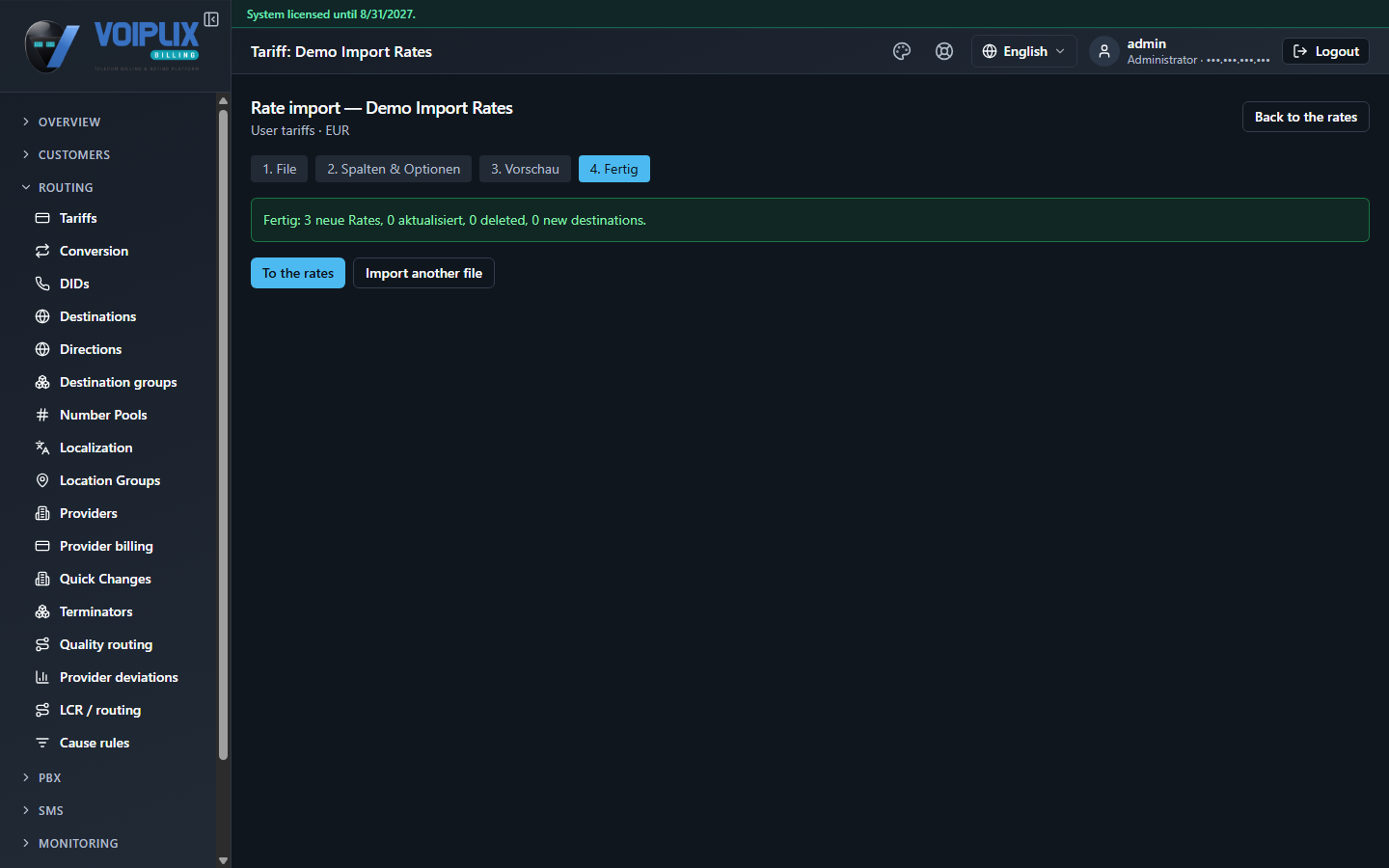Open the English language dropdown
This screenshot has height=868, width=1389.
[1023, 51]
